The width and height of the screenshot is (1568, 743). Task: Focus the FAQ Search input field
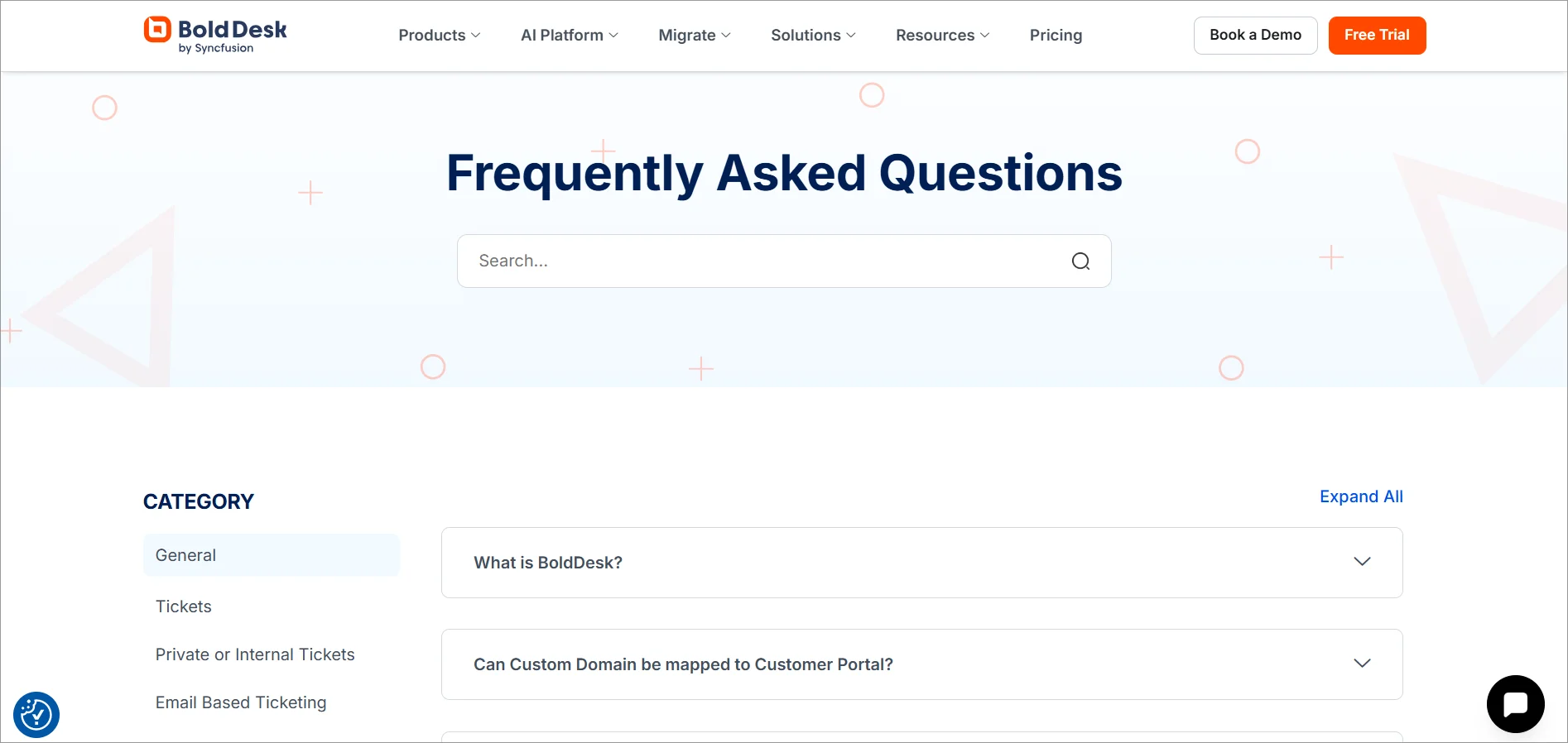[x=784, y=261]
